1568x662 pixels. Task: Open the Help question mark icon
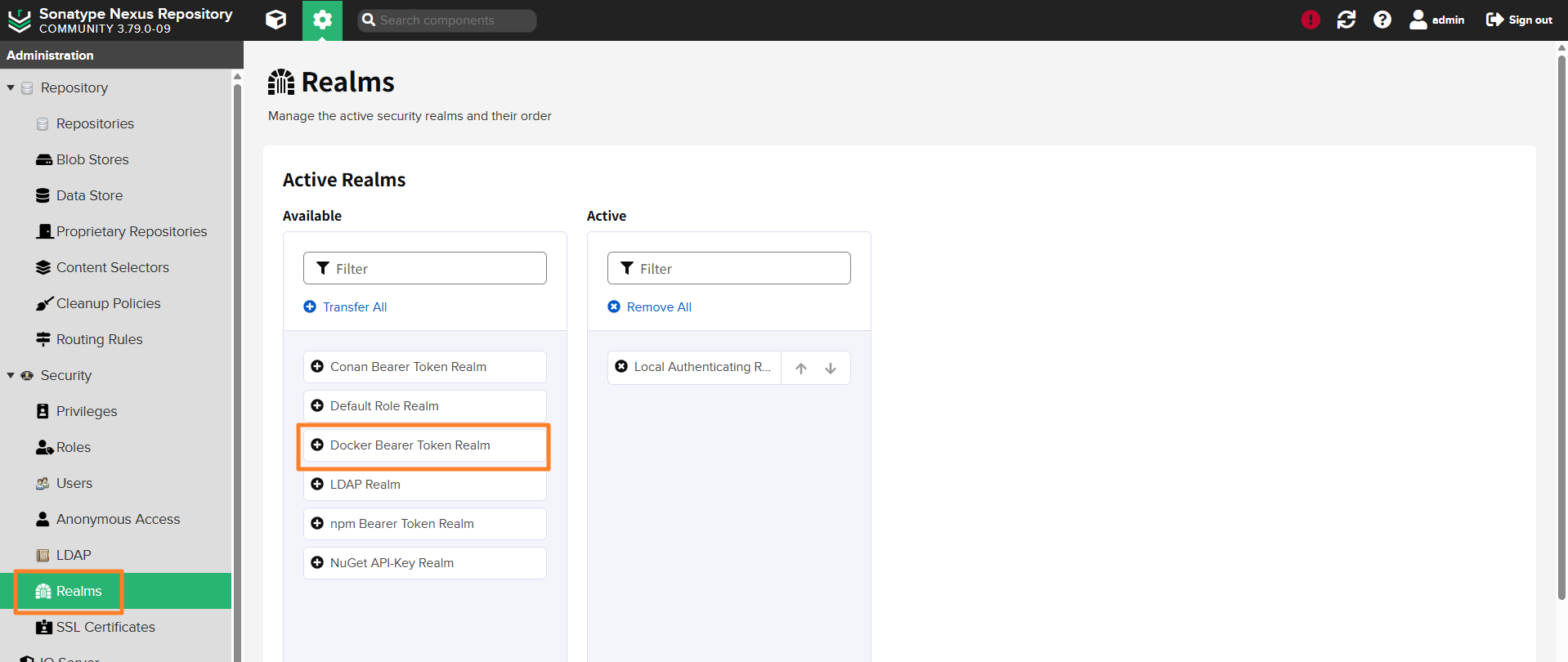tap(1382, 20)
